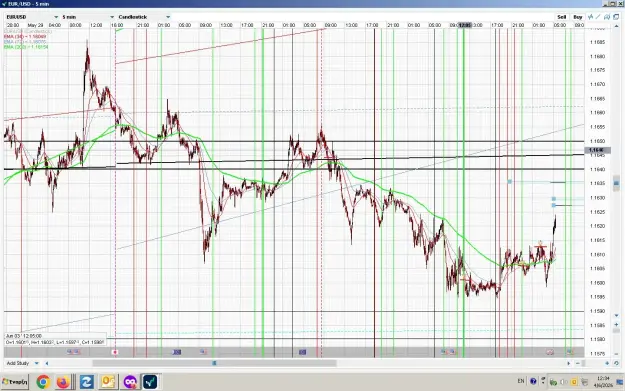The width and height of the screenshot is (625, 391).
Task: Click the active trading platform taskbar icon
Action: click(x=150, y=382)
